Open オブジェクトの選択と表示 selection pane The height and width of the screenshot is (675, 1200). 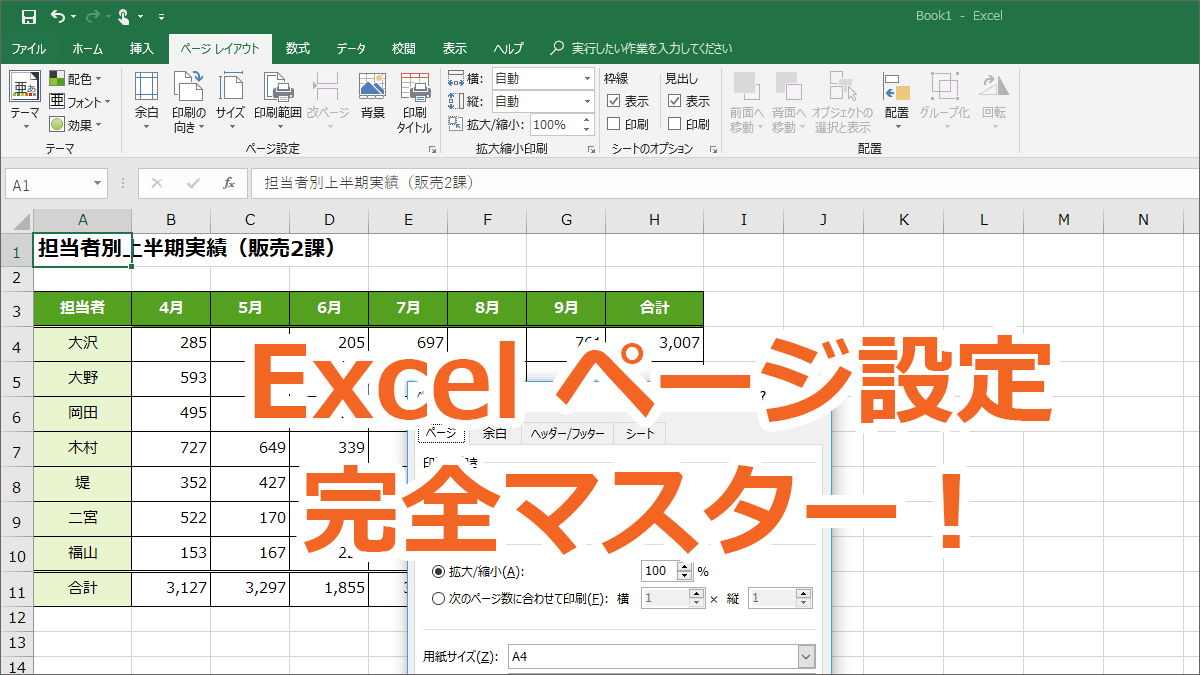[x=842, y=102]
